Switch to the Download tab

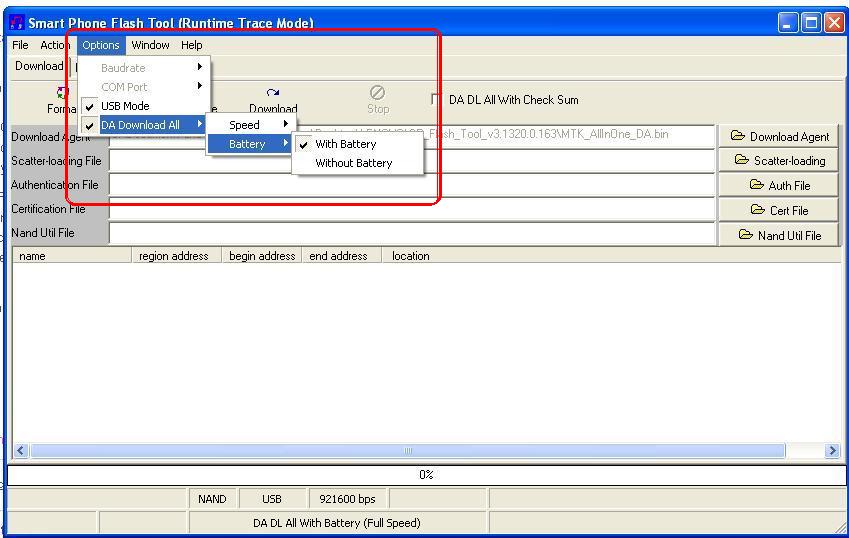tap(39, 66)
